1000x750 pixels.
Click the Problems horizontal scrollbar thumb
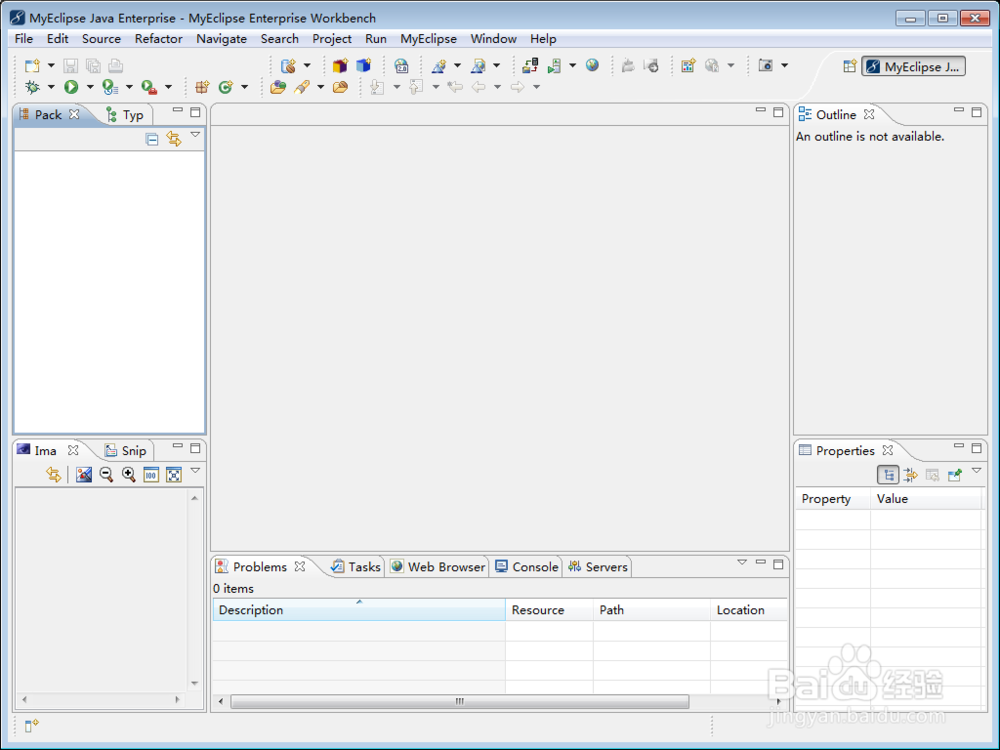click(x=460, y=702)
